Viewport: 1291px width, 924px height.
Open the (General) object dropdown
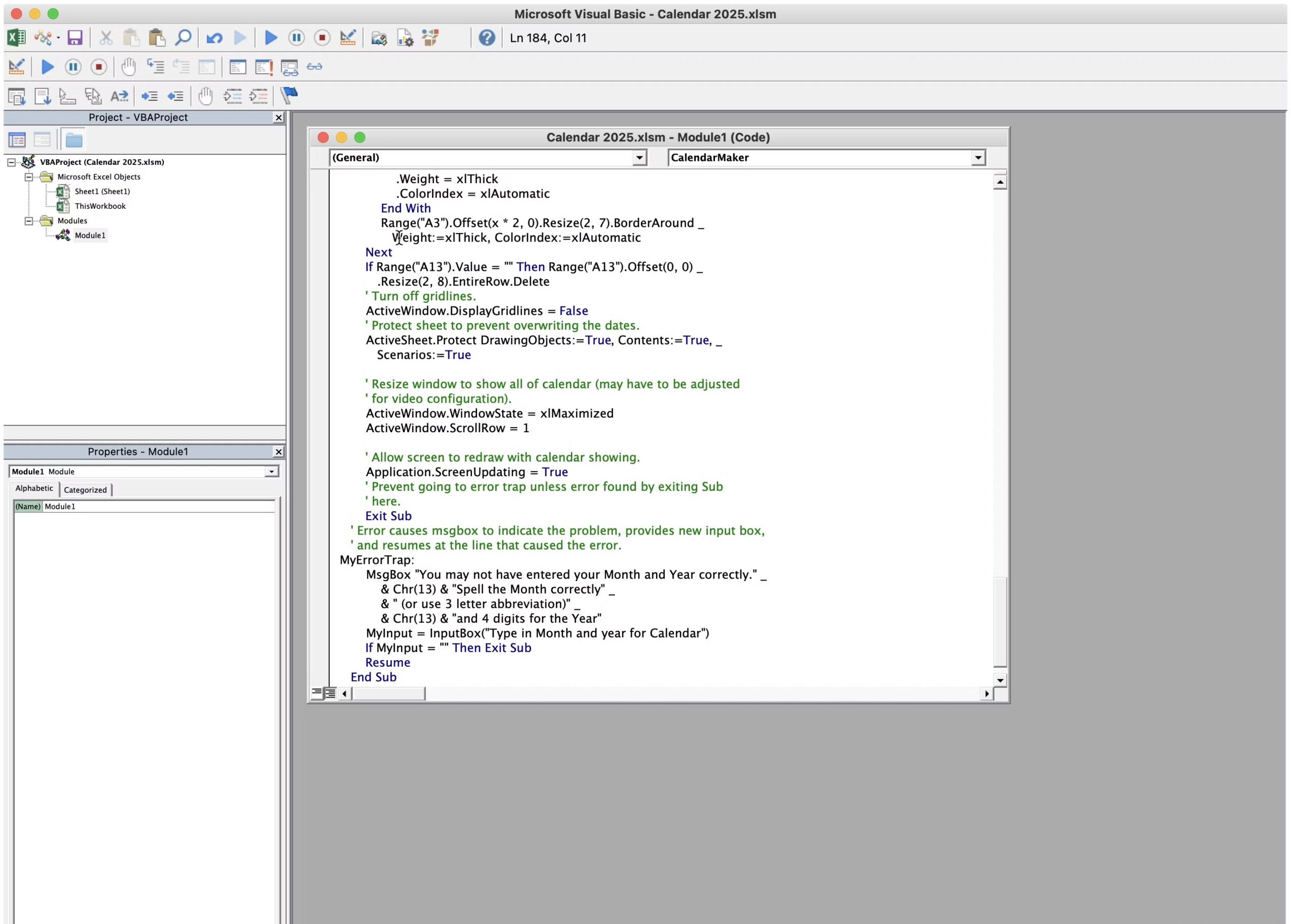(x=639, y=157)
